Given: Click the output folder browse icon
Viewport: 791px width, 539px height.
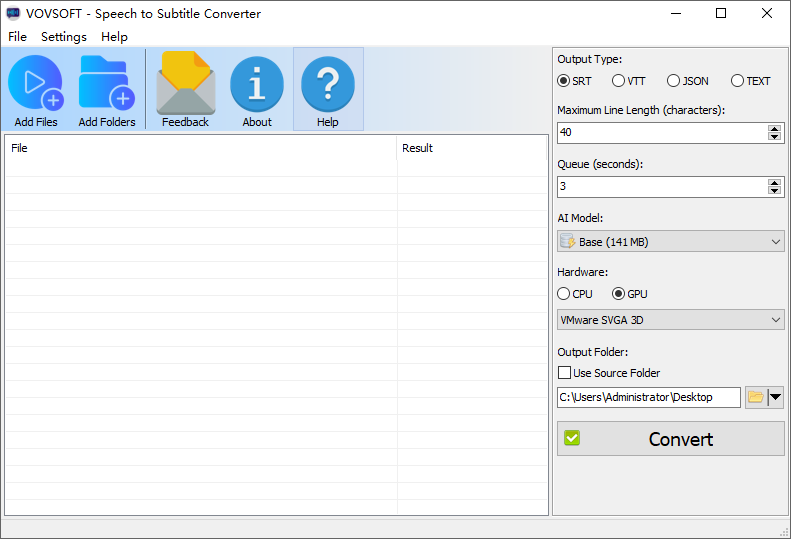Looking at the screenshot, I should tap(755, 397).
